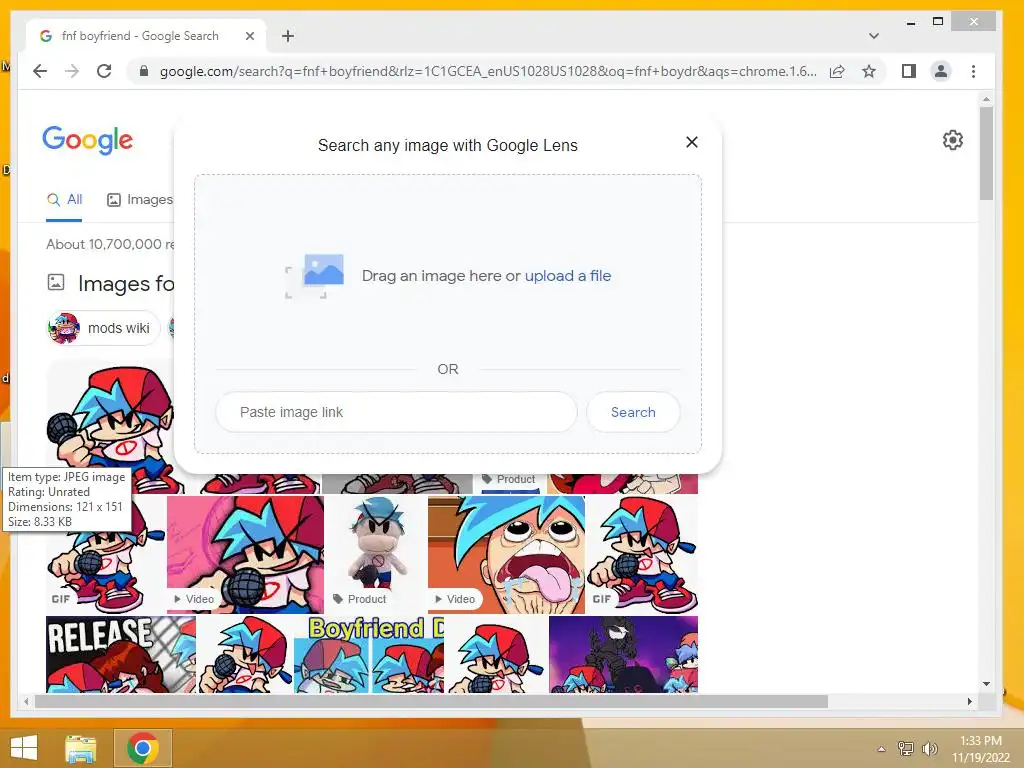Click the scroll down arrow
The width and height of the screenshot is (1024, 768).
click(986, 684)
